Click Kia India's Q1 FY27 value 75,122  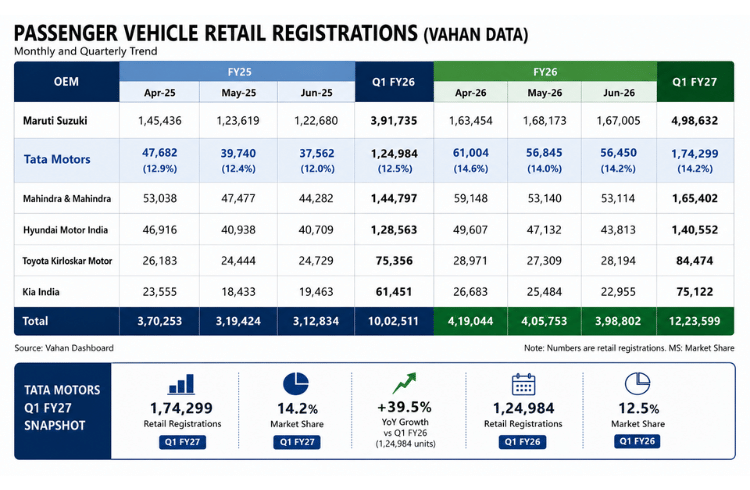pos(695,292)
